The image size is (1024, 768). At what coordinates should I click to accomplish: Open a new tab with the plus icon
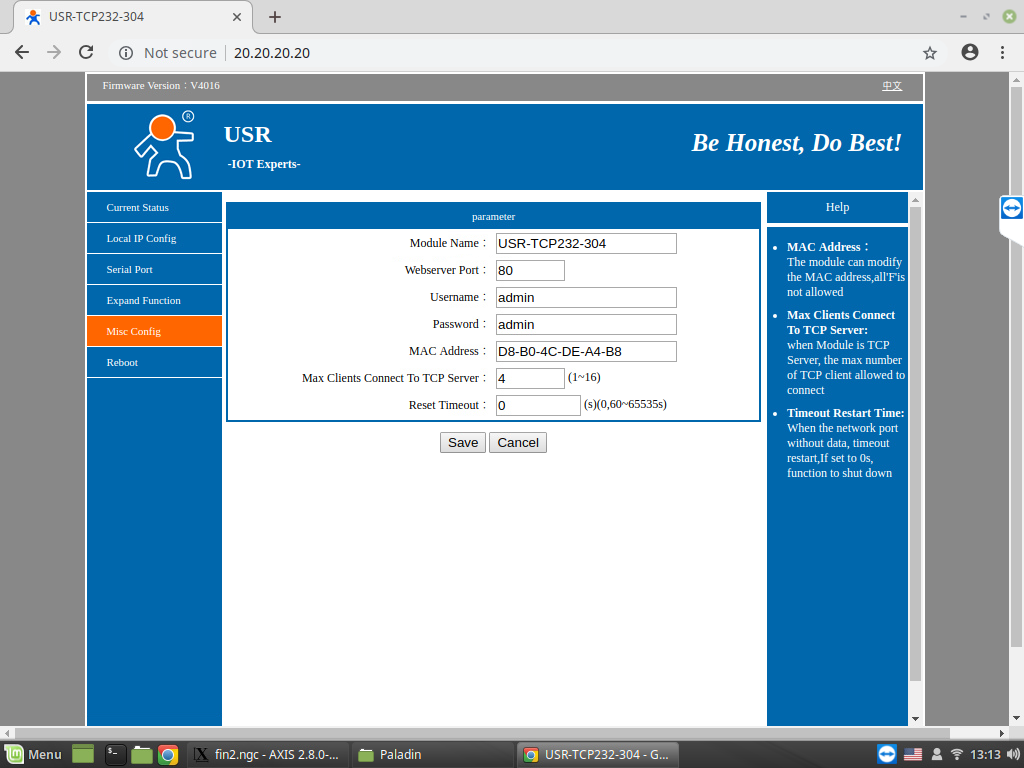[x=275, y=17]
